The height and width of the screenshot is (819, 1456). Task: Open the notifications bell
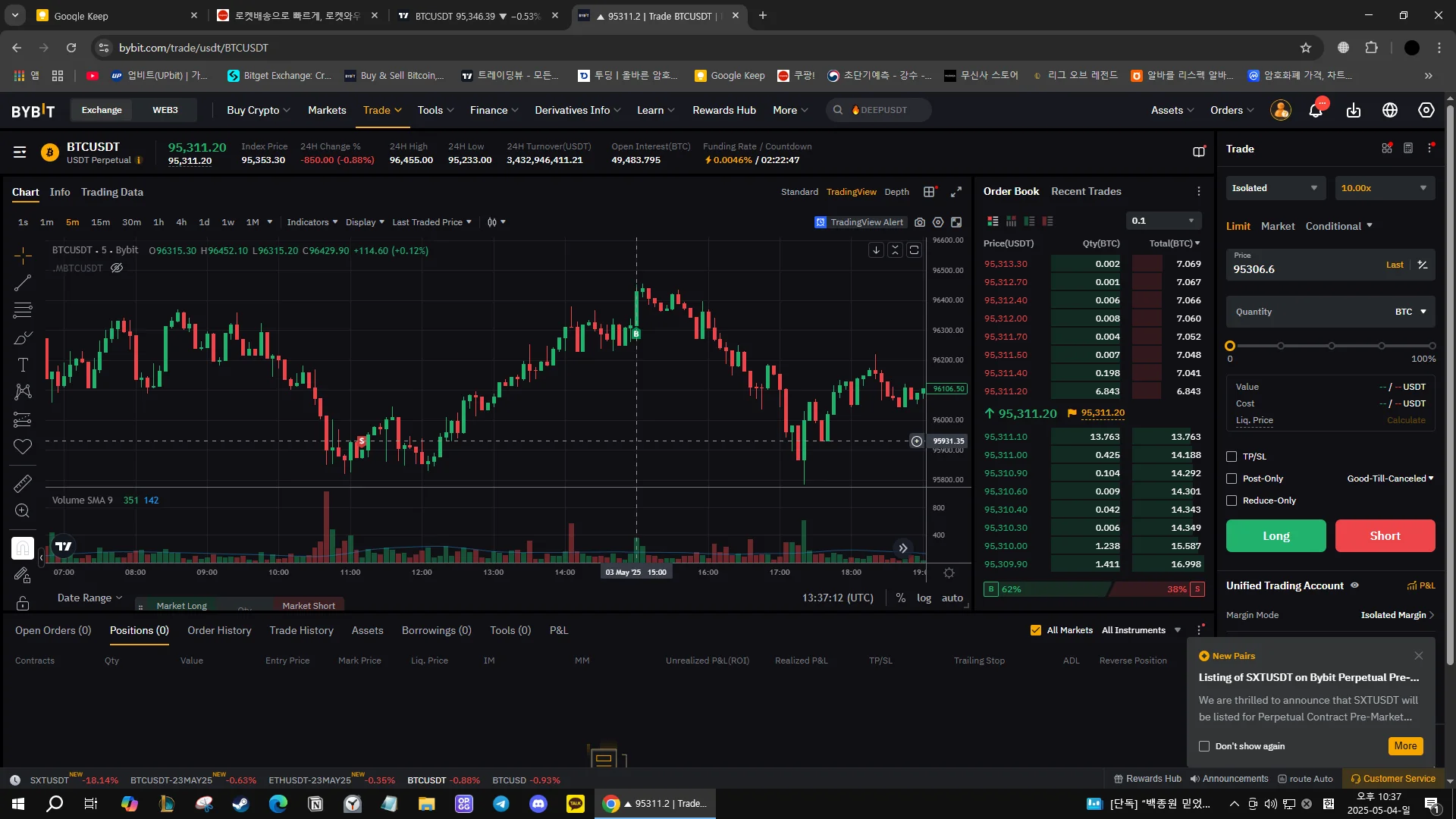click(x=1316, y=111)
